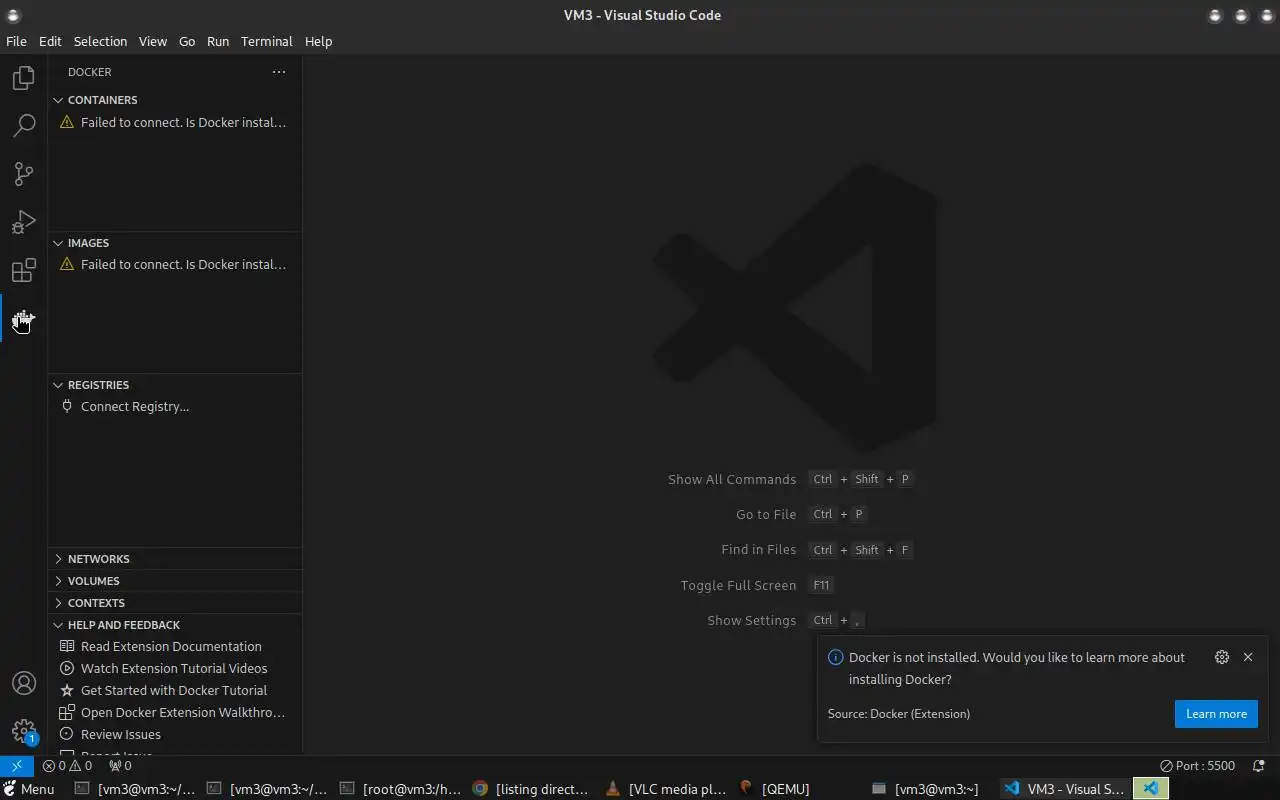
Task: Click the info icon in Docker notification
Action: tap(836, 657)
